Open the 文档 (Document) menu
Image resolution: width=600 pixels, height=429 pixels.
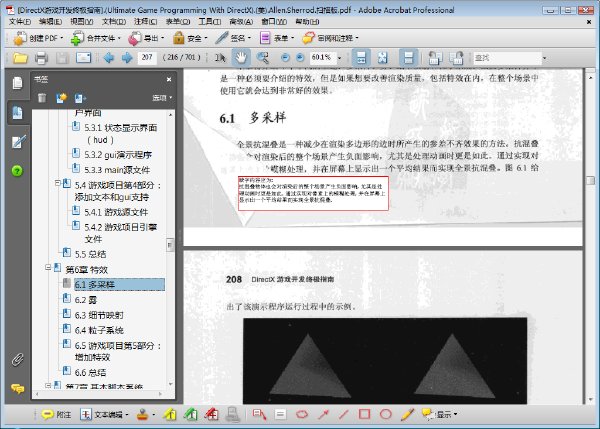(114, 22)
